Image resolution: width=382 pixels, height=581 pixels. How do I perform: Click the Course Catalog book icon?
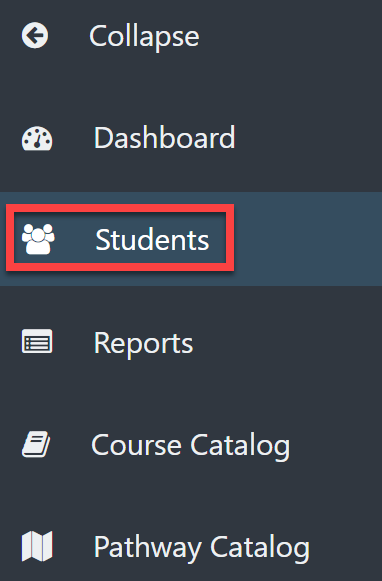[36, 444]
